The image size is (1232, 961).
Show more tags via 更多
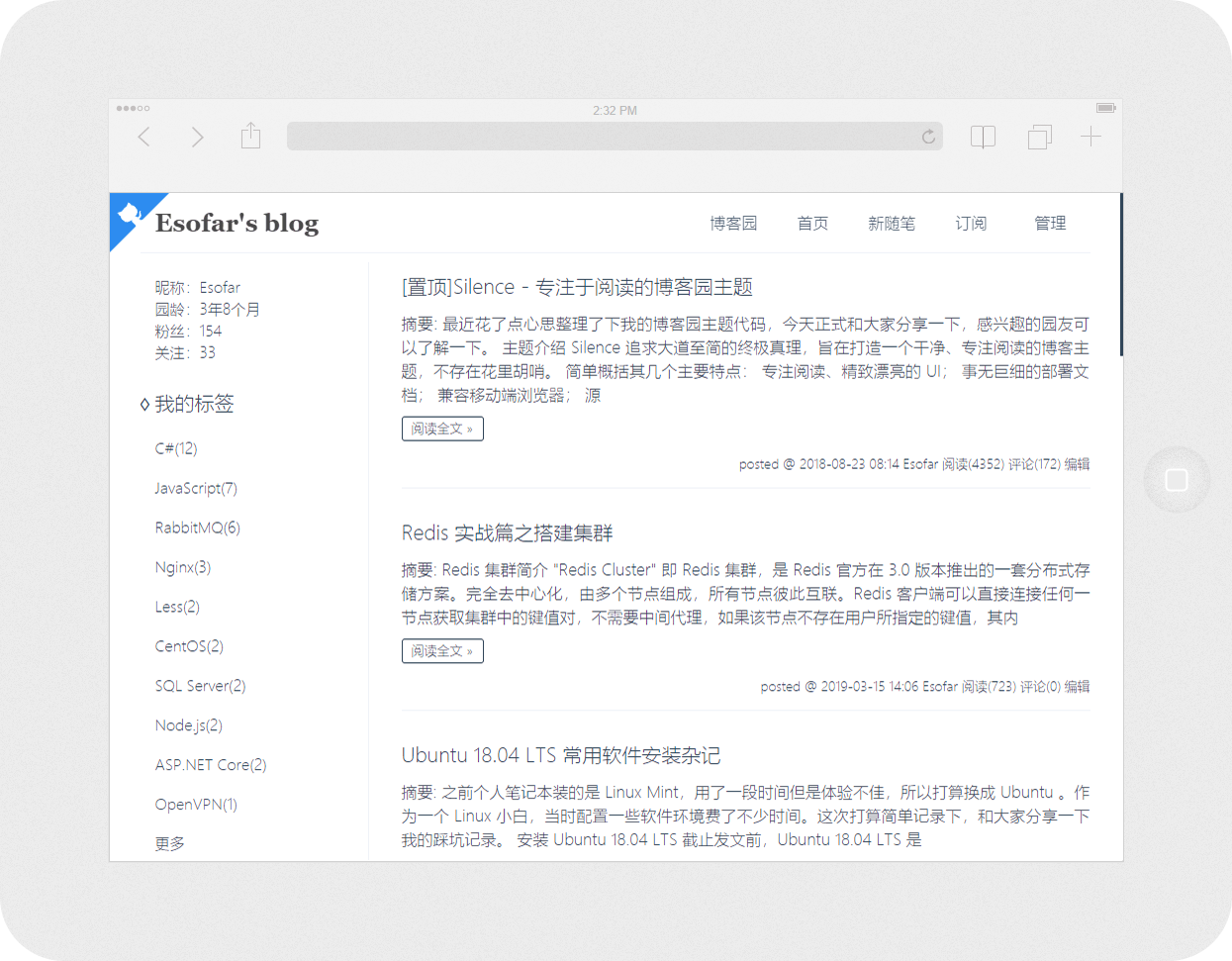click(170, 844)
